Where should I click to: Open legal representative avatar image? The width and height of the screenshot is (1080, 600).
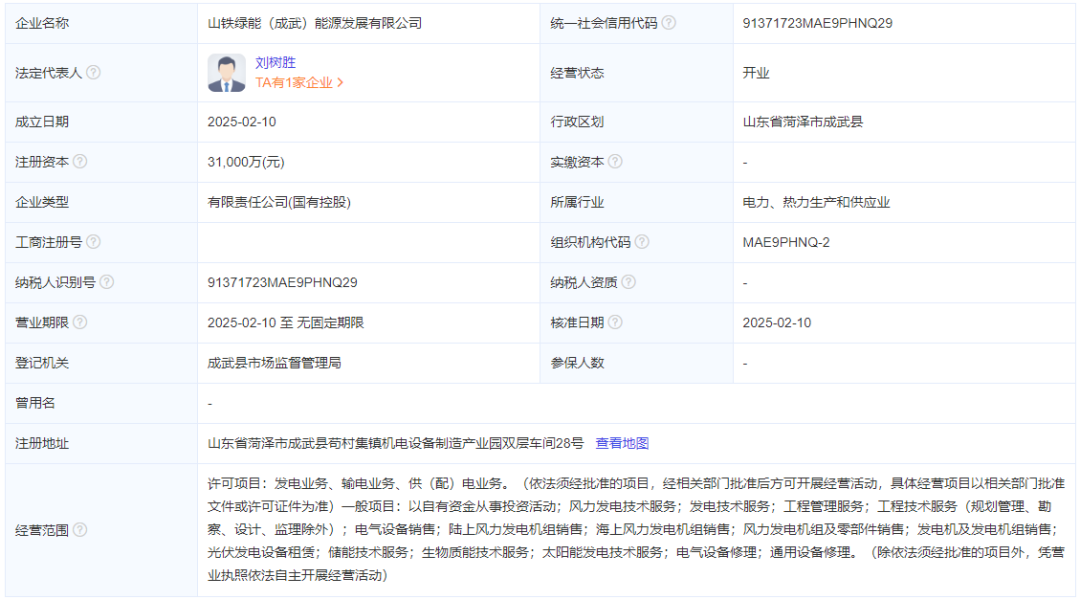[227, 73]
